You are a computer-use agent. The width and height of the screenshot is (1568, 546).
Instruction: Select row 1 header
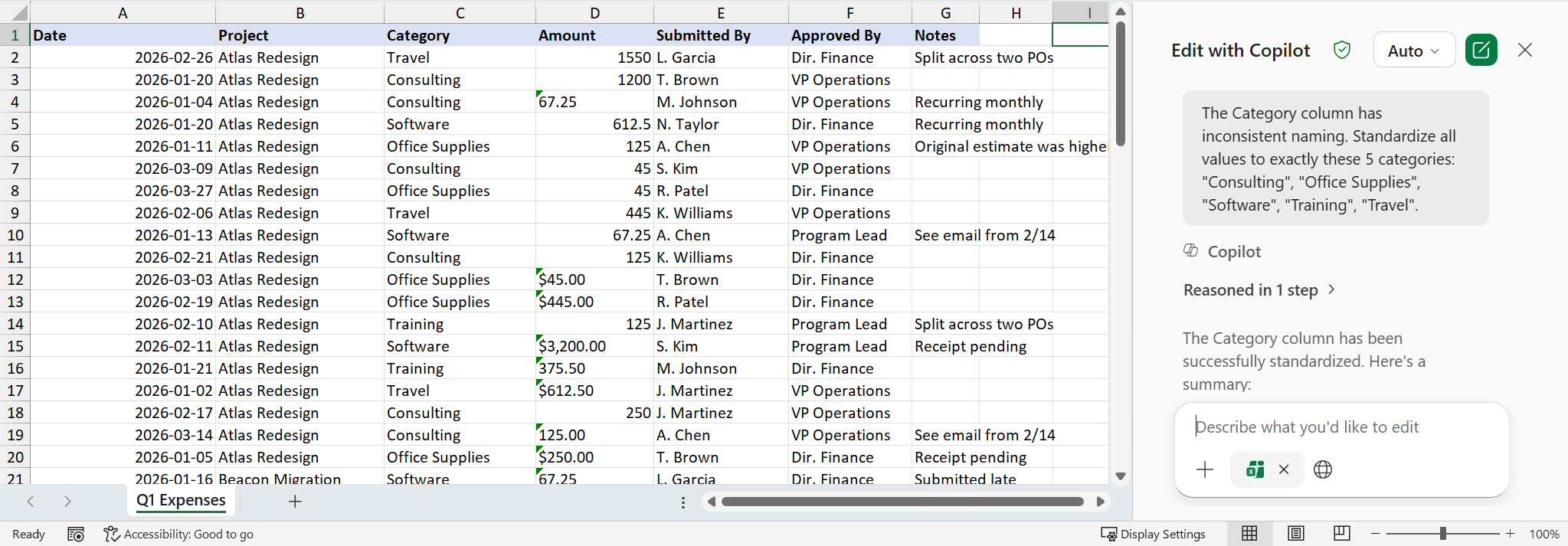[x=15, y=35]
